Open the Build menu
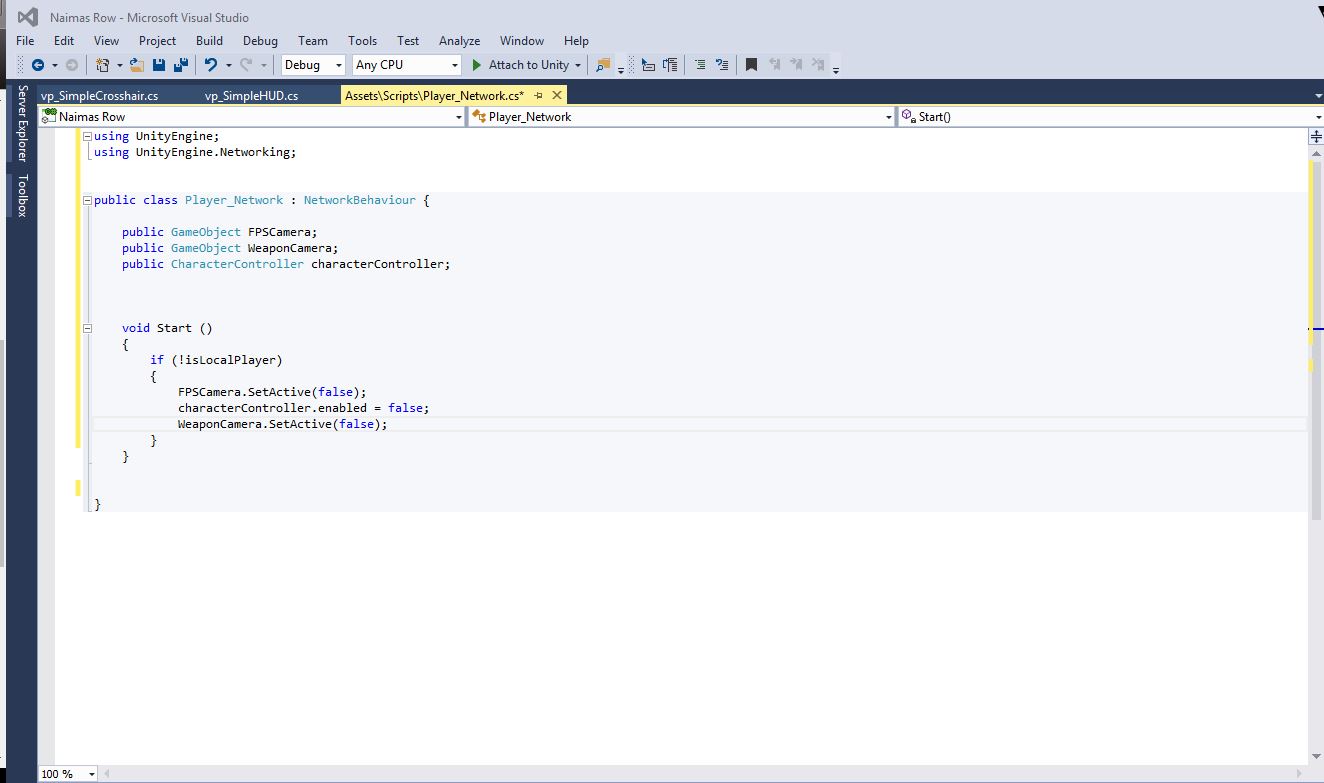 [209, 41]
